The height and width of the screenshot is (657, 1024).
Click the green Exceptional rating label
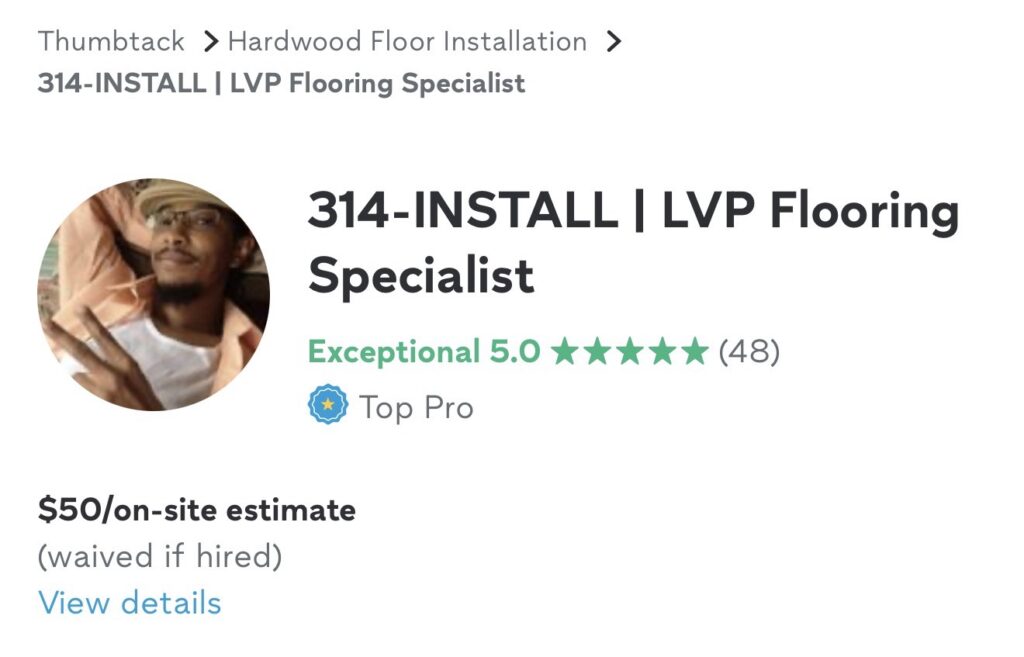[x=393, y=352]
